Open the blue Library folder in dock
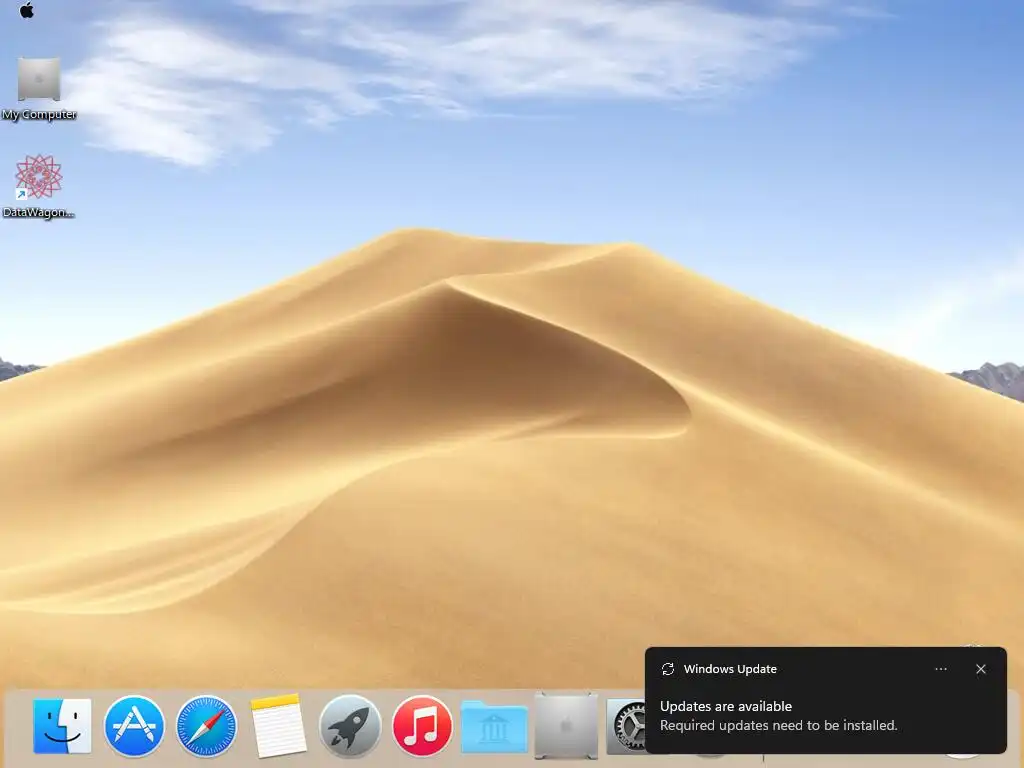Image resolution: width=1024 pixels, height=768 pixels. tap(494, 726)
